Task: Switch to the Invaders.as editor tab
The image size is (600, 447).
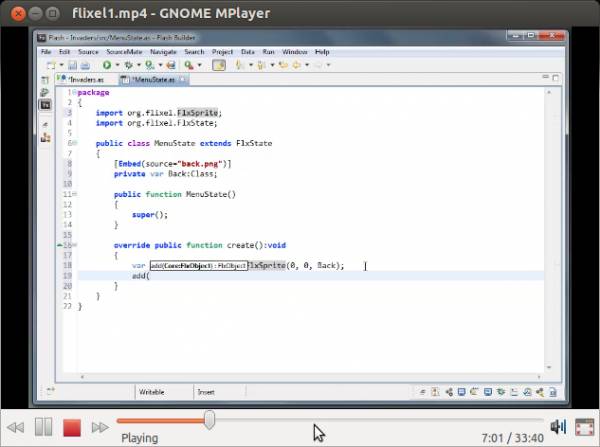Action: point(86,80)
